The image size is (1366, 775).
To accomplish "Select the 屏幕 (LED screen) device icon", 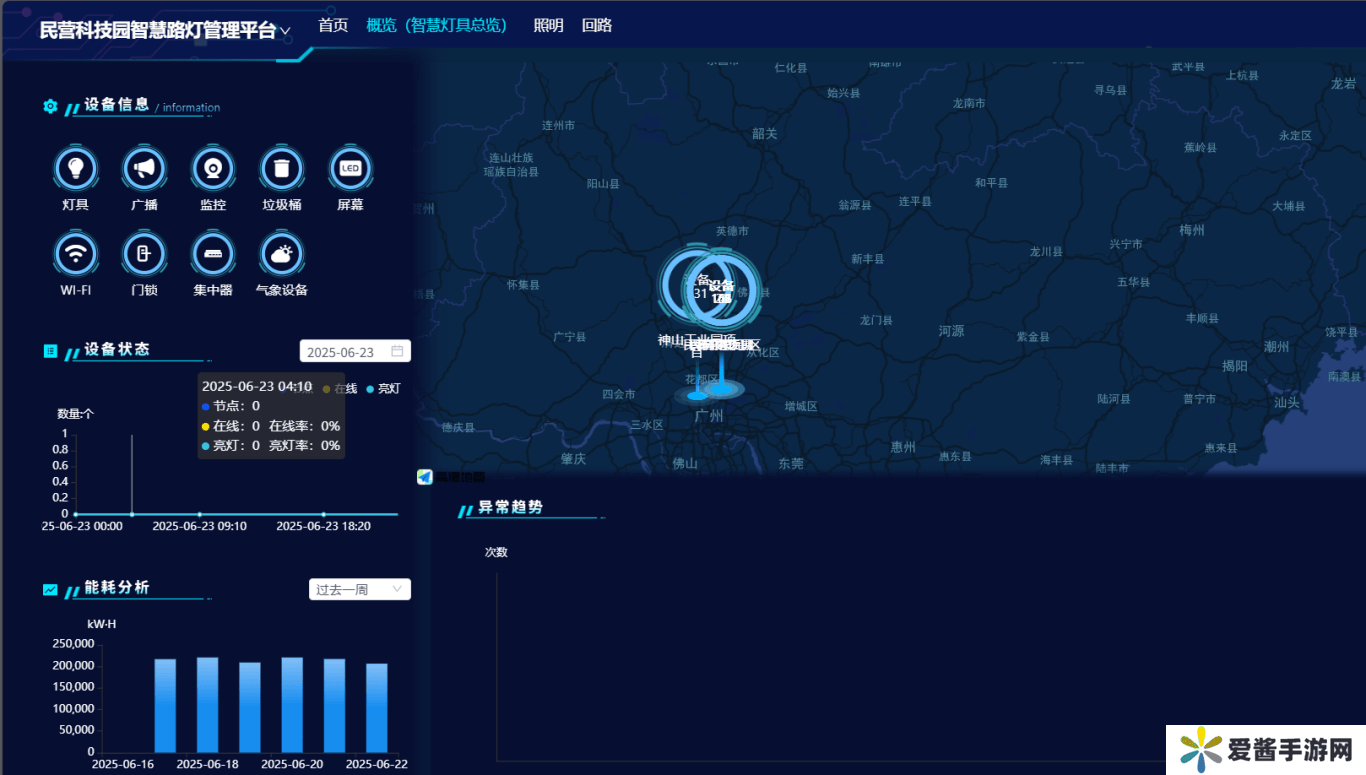I will coord(350,169).
